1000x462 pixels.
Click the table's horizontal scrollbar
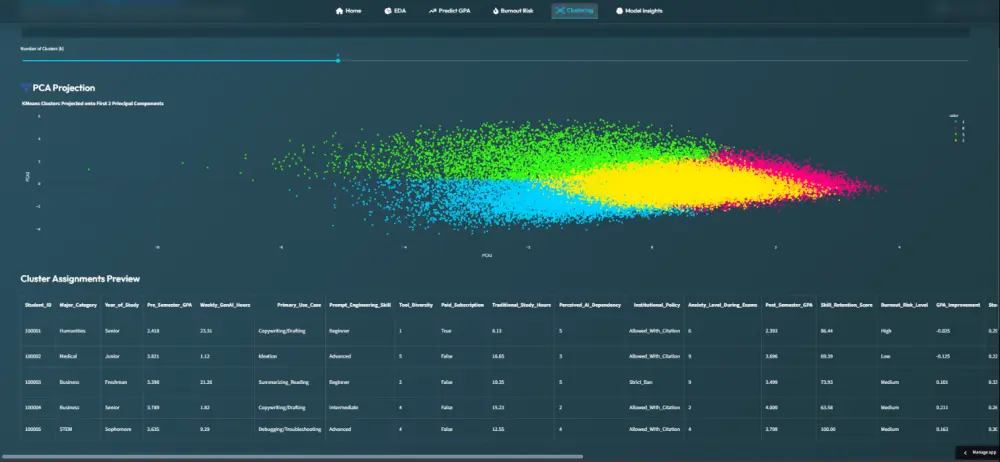click(292, 457)
